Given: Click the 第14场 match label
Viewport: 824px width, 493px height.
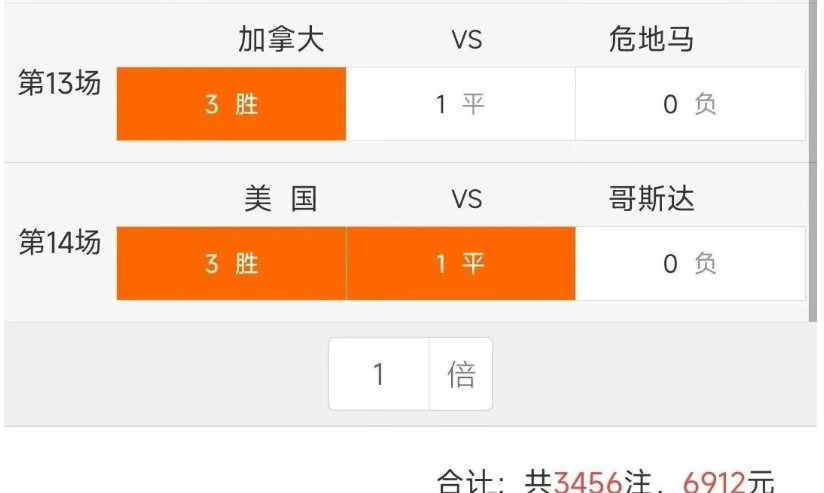Looking at the screenshot, I should point(60,243).
